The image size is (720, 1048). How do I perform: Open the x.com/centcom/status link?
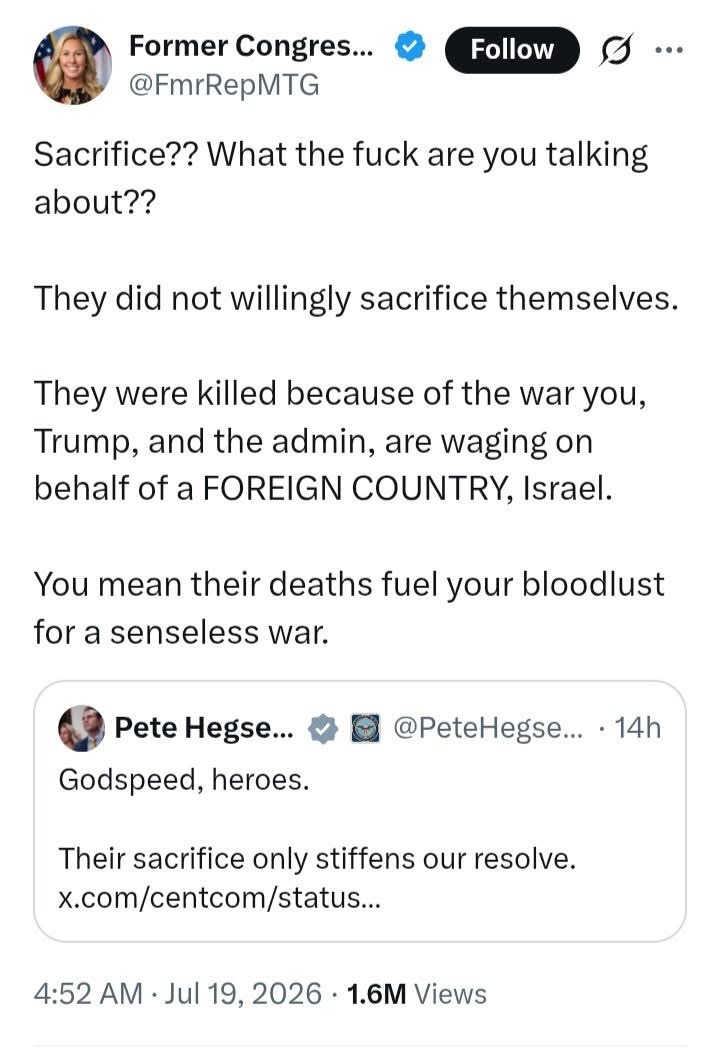click(220, 897)
